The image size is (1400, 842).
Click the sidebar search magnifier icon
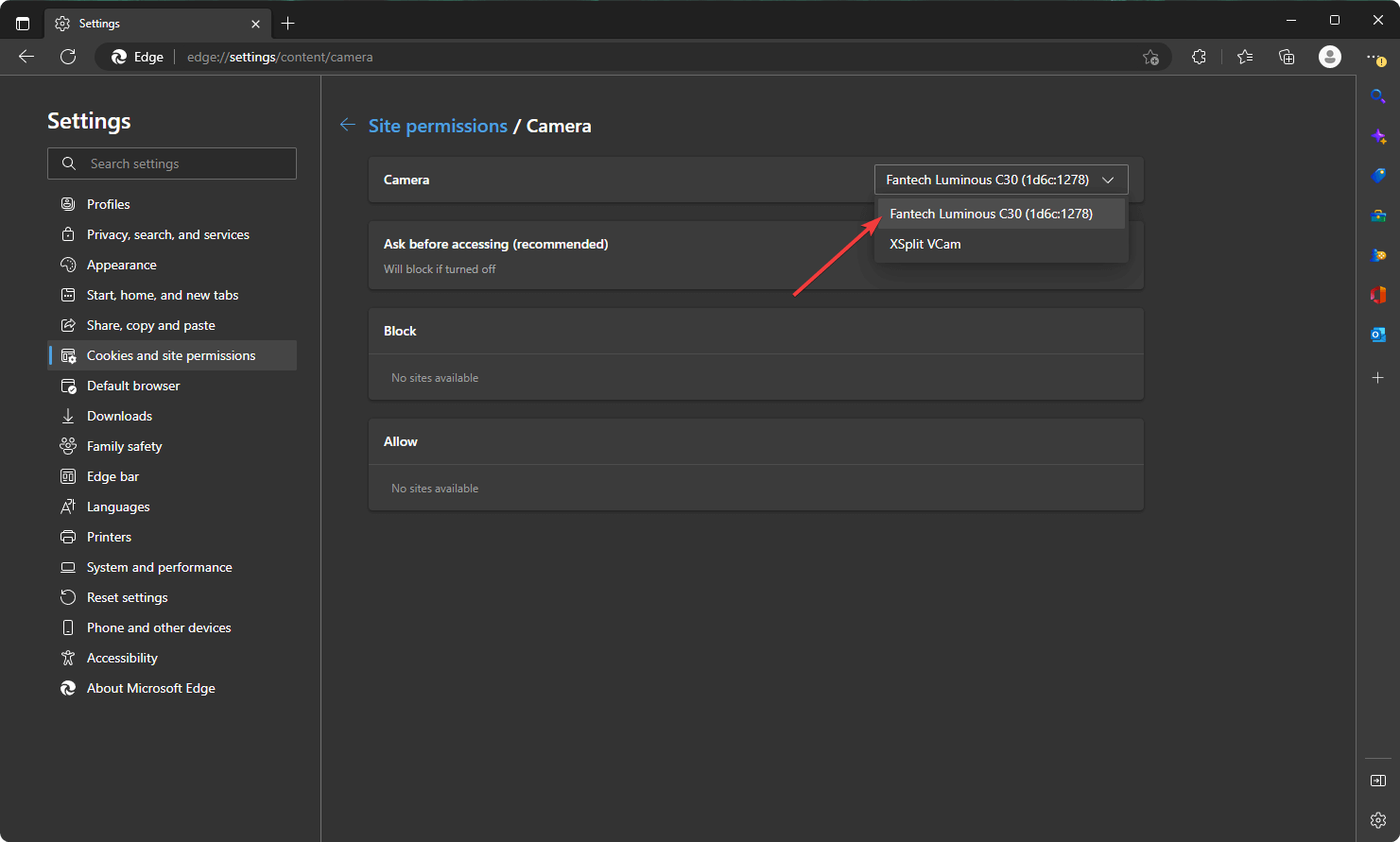click(1378, 96)
